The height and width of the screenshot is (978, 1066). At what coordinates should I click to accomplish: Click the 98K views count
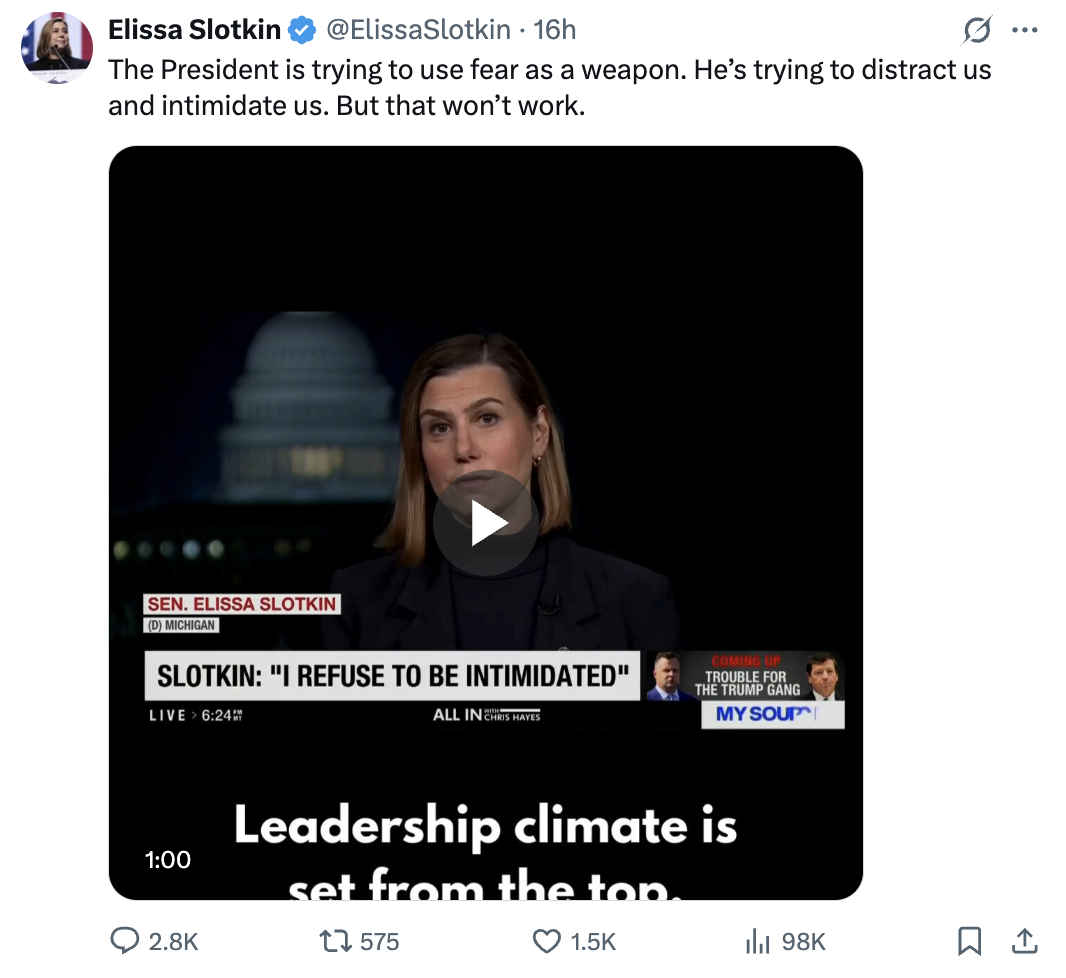click(x=802, y=941)
